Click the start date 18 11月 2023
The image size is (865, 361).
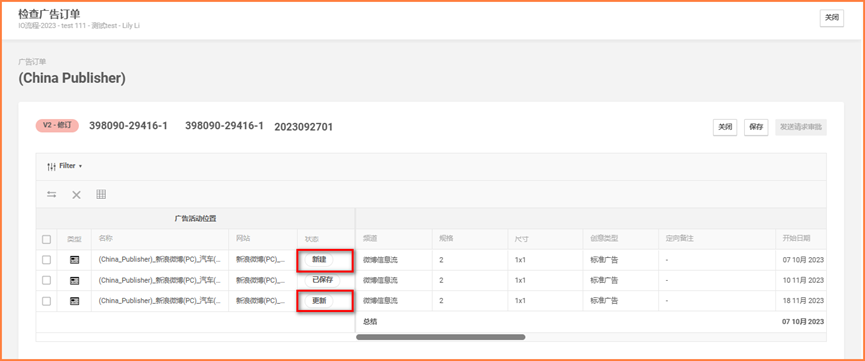[x=803, y=301]
